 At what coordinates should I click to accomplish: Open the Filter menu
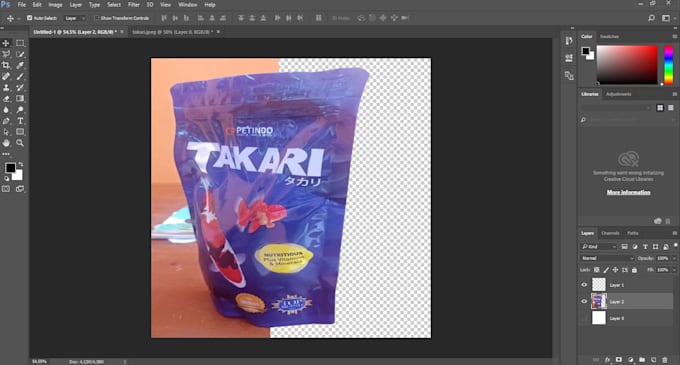tap(134, 5)
